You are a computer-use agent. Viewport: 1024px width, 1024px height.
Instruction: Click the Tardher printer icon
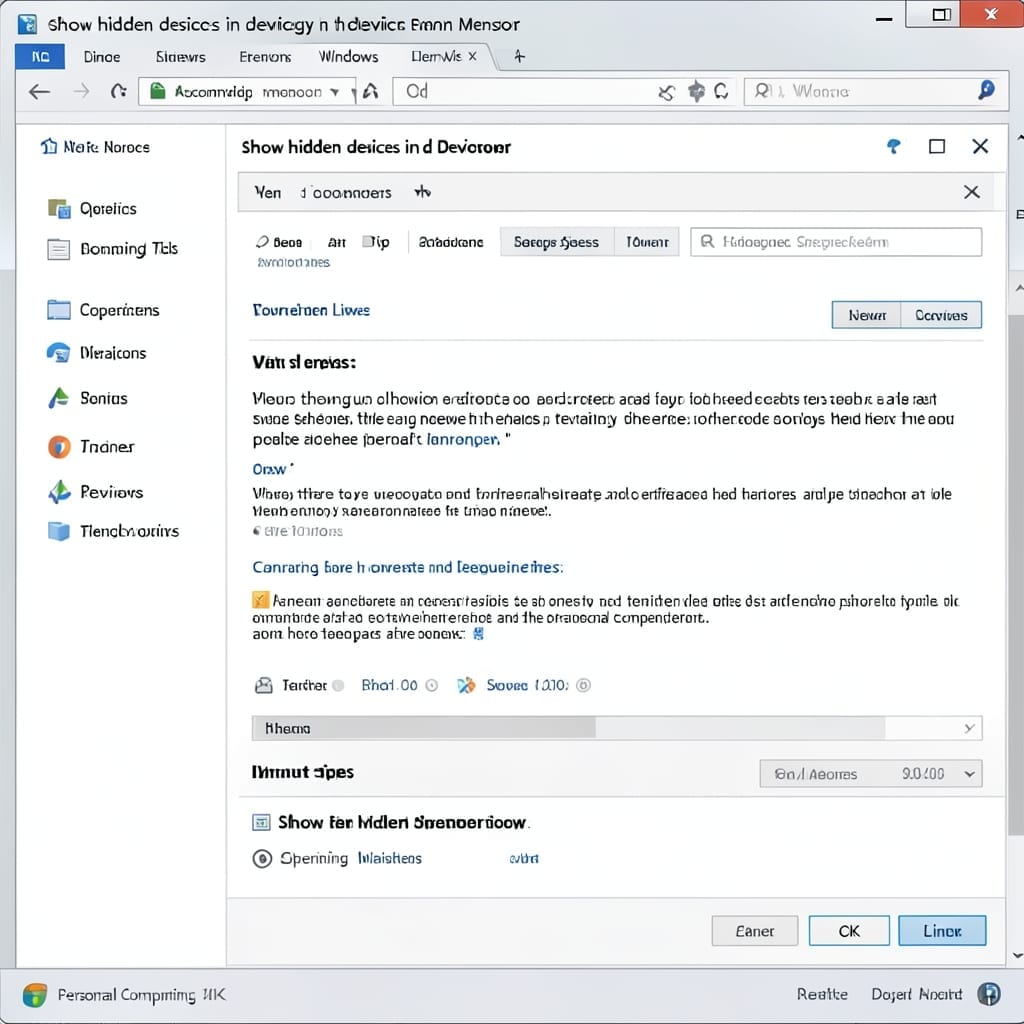(x=263, y=685)
